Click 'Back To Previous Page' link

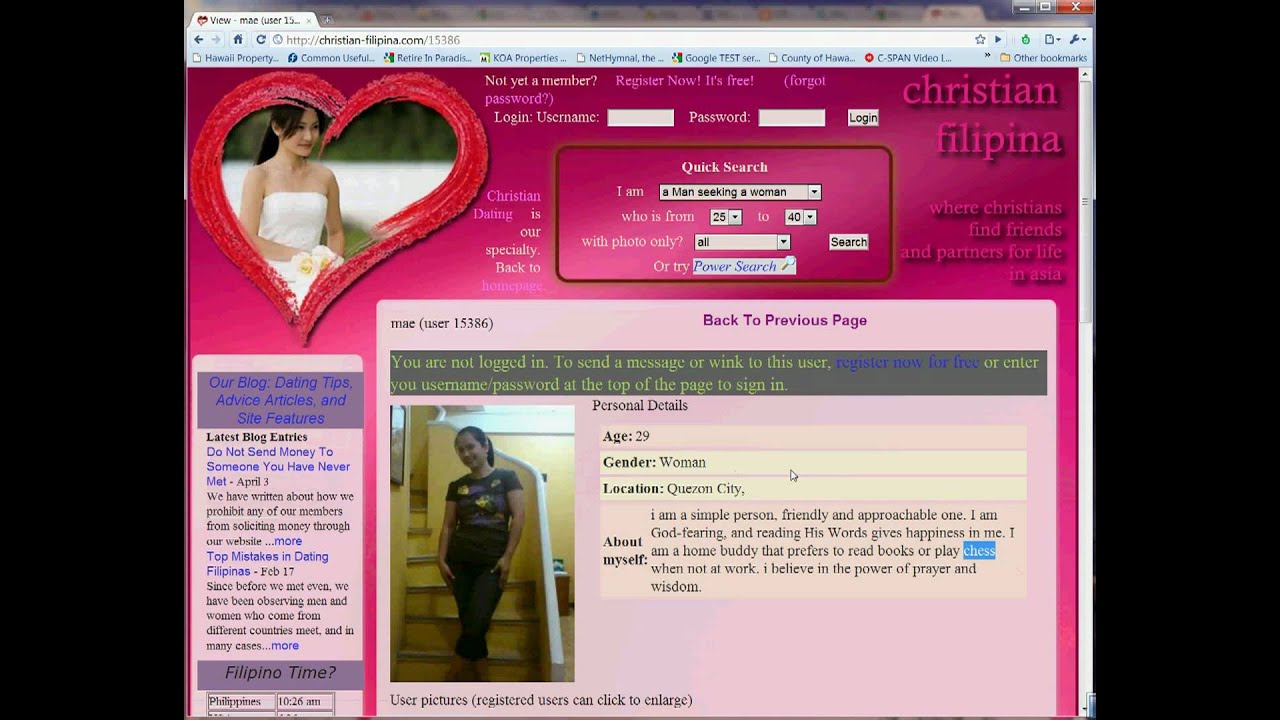click(785, 320)
